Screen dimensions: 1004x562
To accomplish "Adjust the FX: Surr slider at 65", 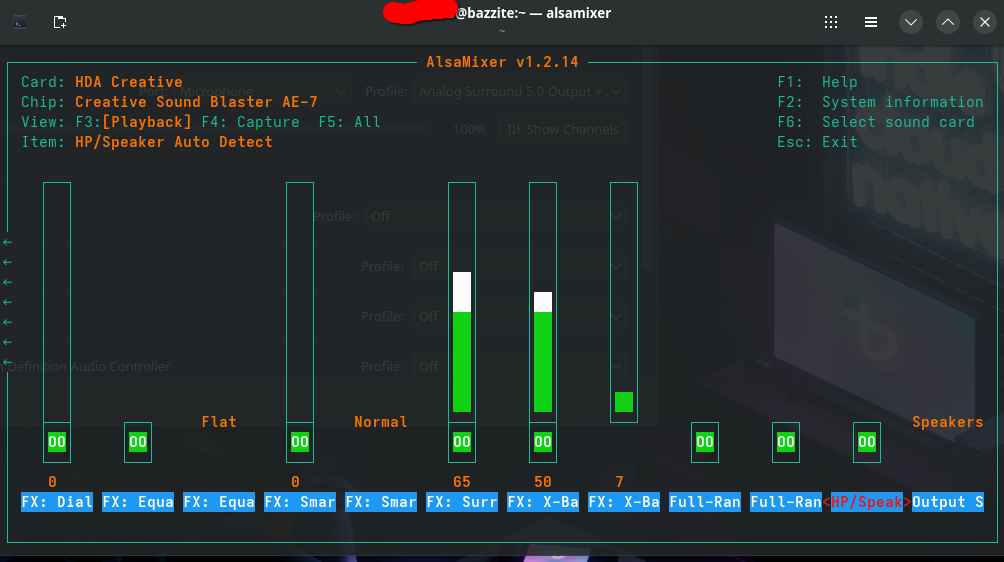I will (x=462, y=302).
